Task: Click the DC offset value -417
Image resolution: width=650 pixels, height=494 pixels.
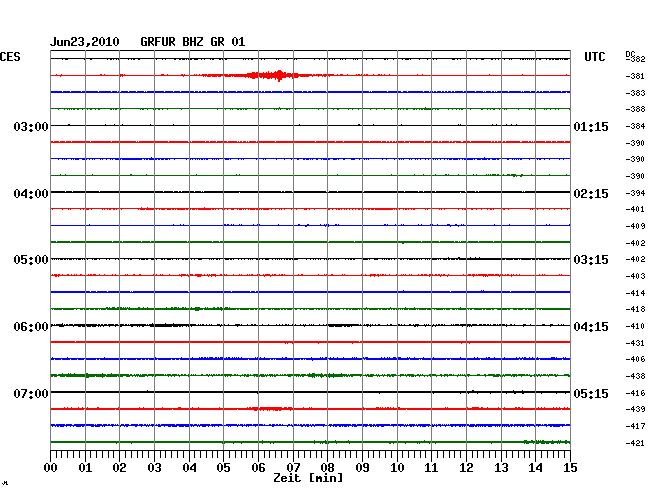Action: [635, 426]
